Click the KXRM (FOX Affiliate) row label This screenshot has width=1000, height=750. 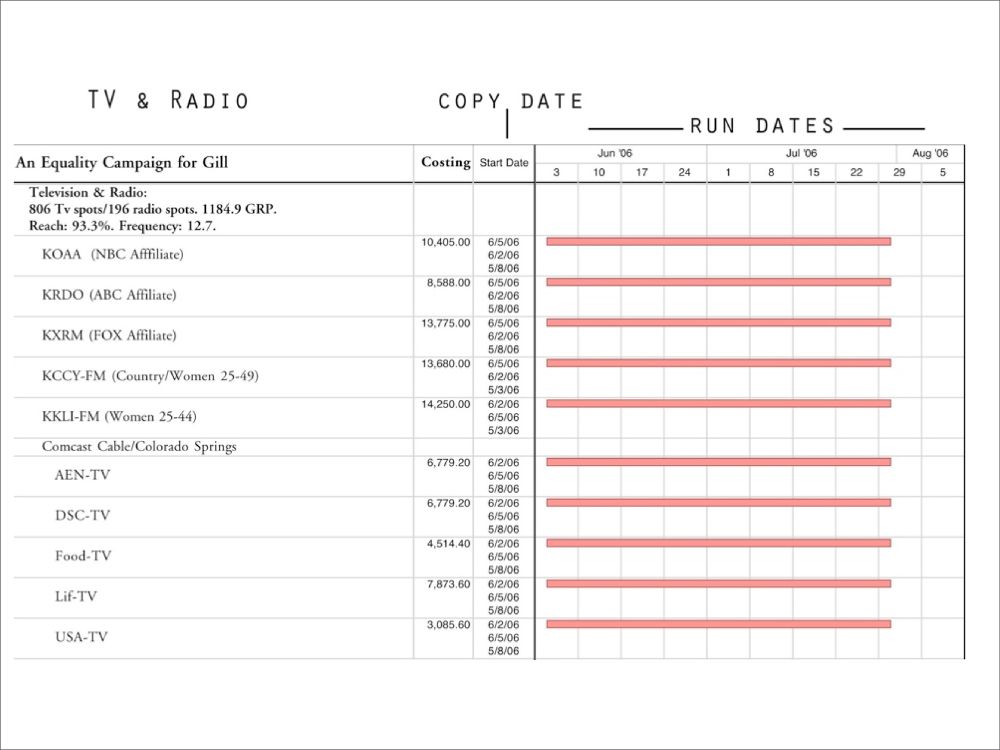click(x=109, y=335)
